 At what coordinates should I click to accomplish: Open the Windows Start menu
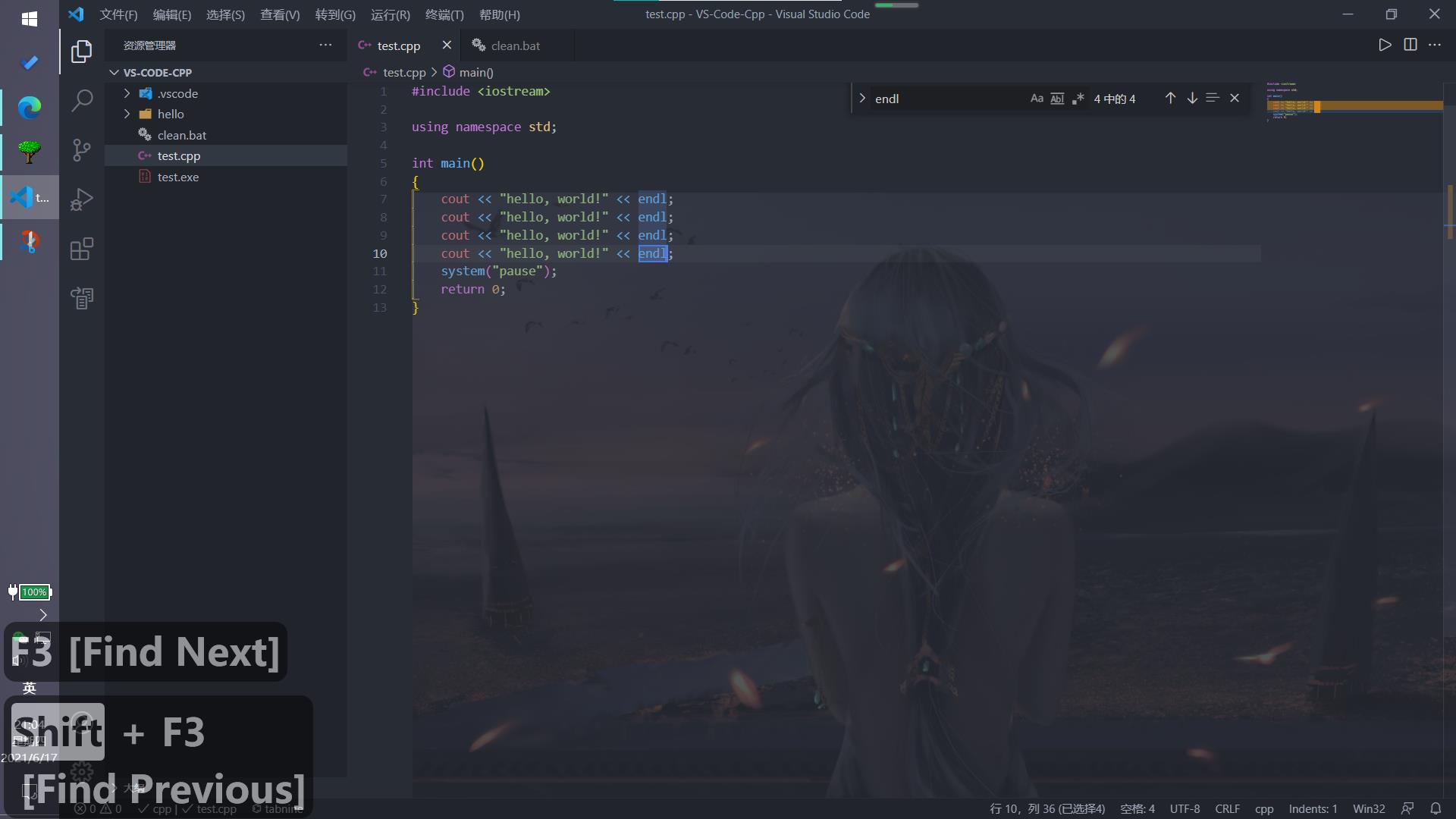point(30,19)
